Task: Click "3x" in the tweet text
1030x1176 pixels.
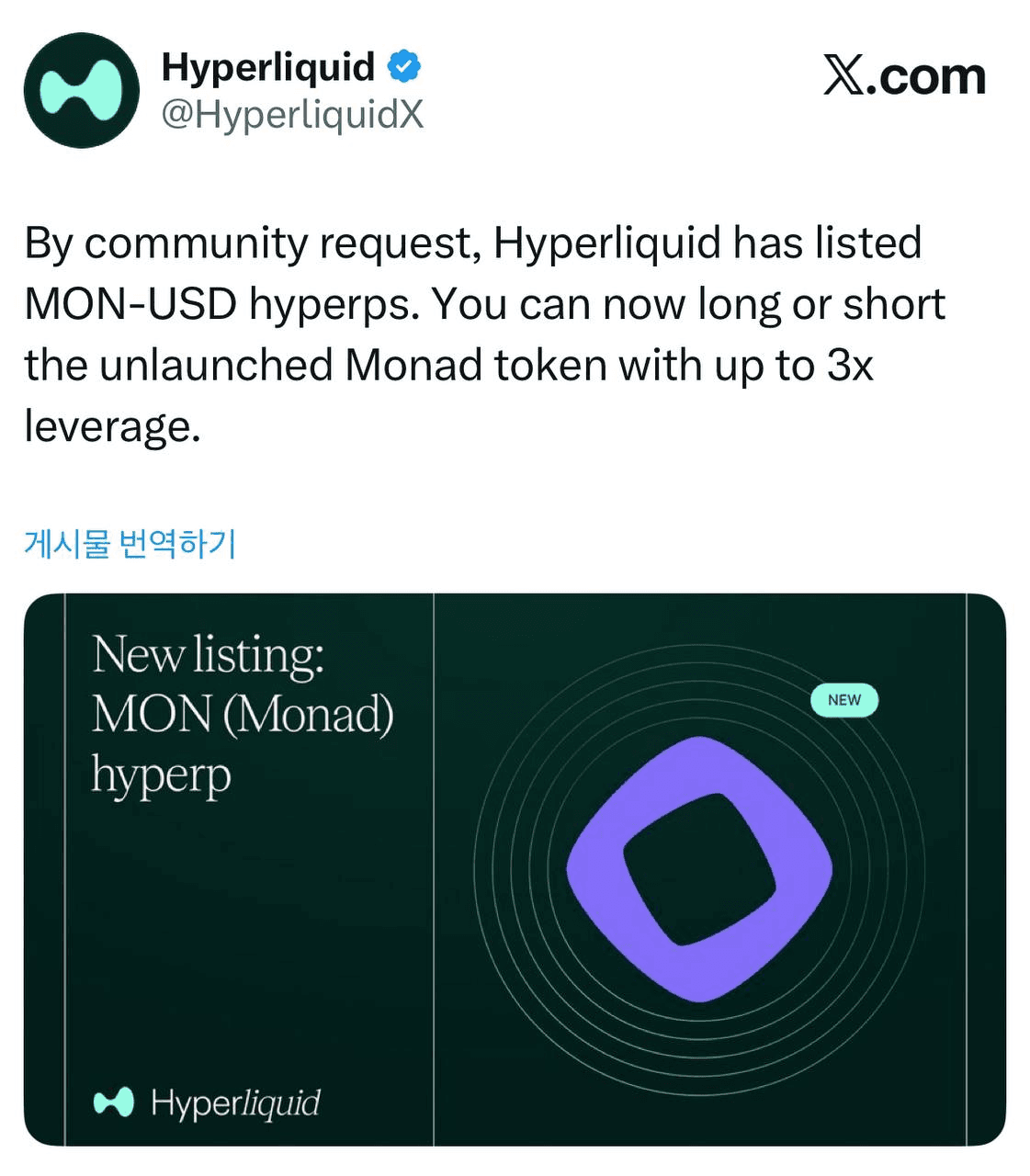Action: click(849, 365)
